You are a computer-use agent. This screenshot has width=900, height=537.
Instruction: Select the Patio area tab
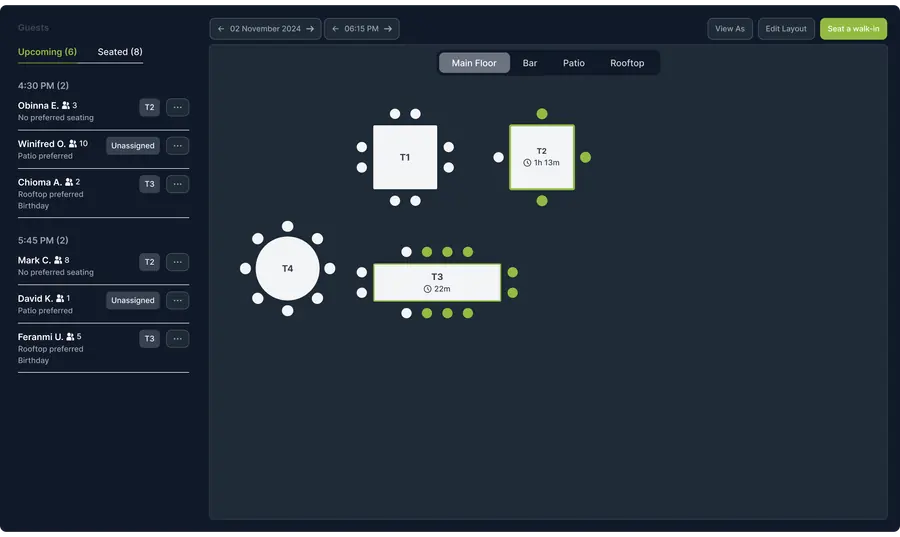coord(573,63)
